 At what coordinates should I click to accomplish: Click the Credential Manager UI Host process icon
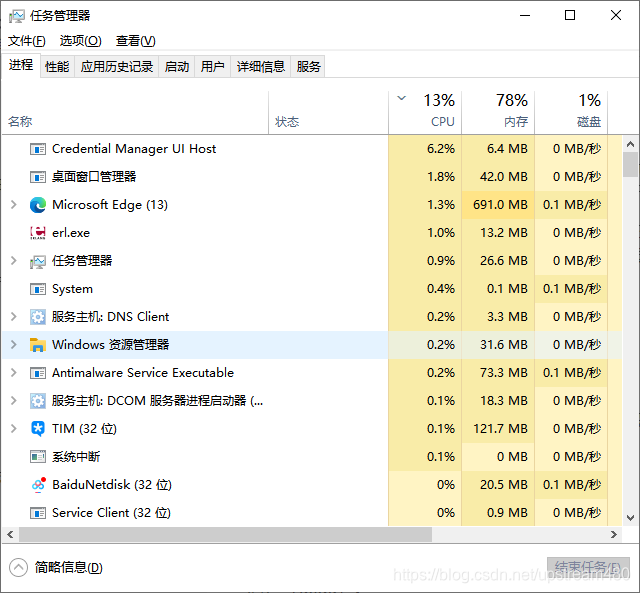coord(38,149)
